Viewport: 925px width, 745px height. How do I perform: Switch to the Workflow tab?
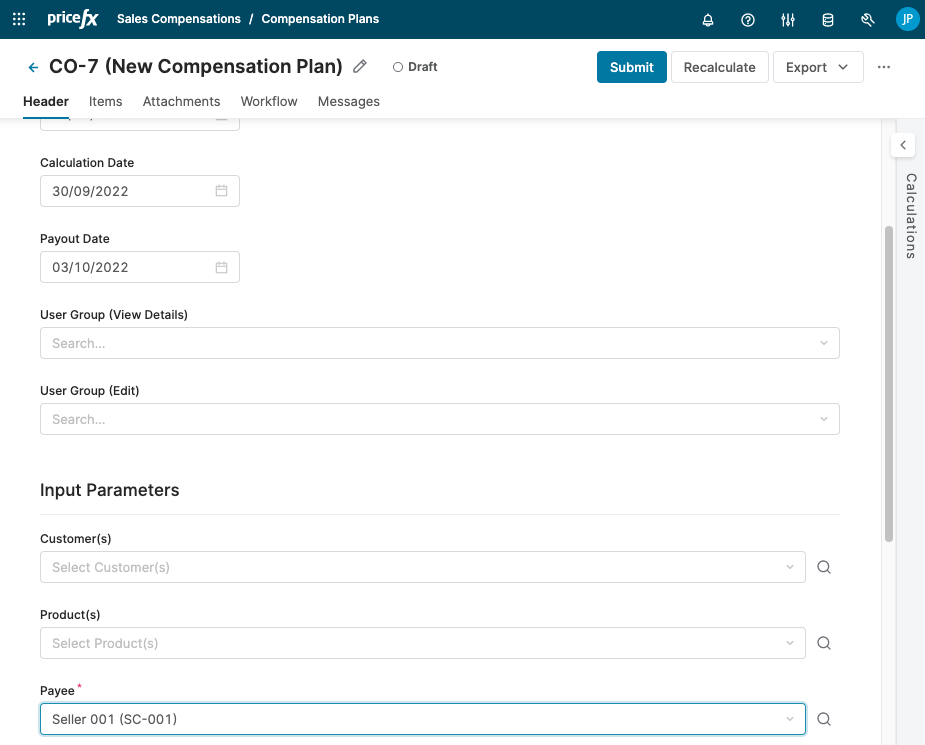click(x=269, y=101)
